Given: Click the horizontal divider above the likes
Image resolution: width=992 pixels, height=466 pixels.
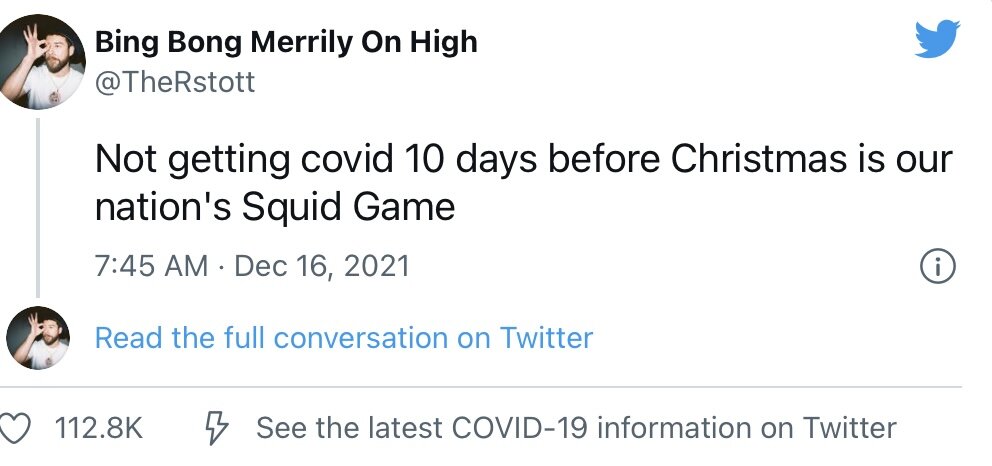Looking at the screenshot, I should tap(480, 387).
